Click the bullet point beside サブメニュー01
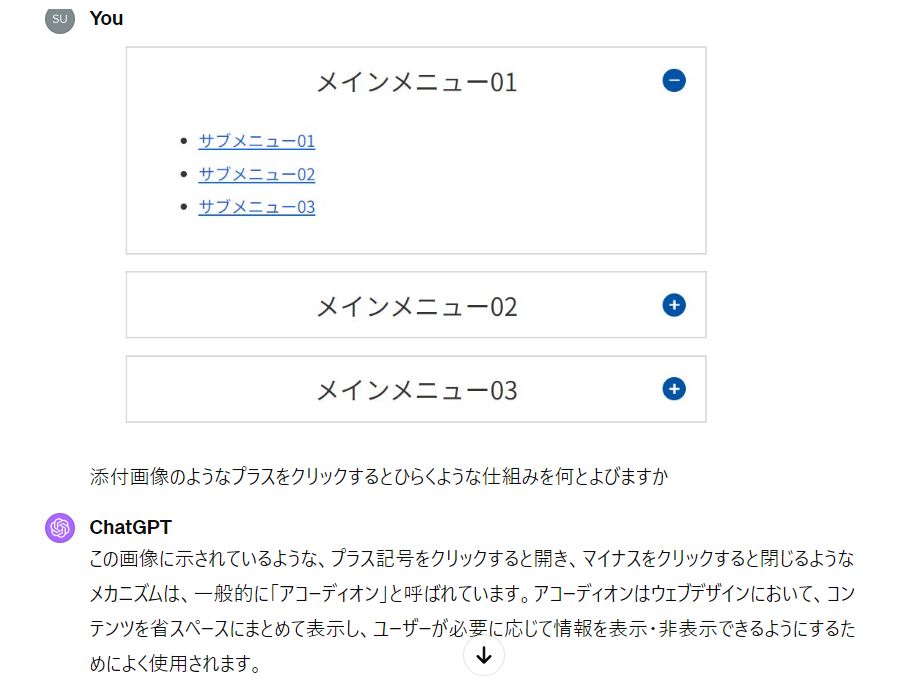The width and height of the screenshot is (903, 698). pos(183,141)
